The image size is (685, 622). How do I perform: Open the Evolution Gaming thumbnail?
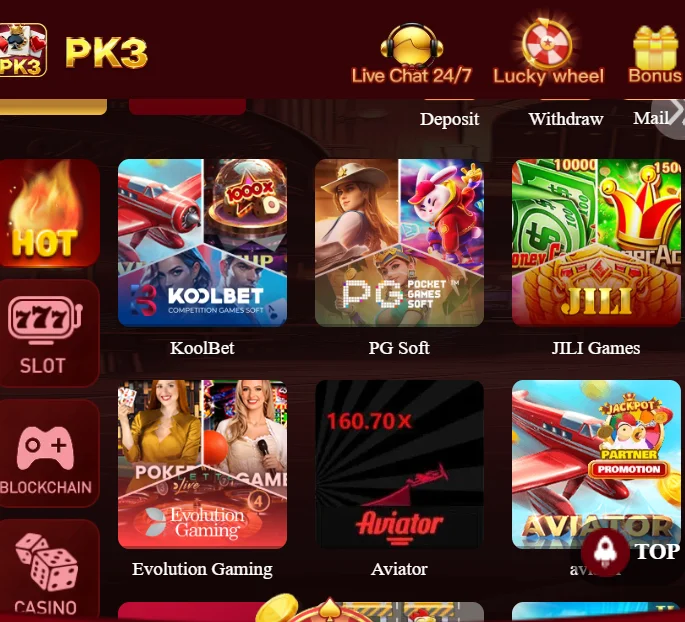[x=202, y=464]
